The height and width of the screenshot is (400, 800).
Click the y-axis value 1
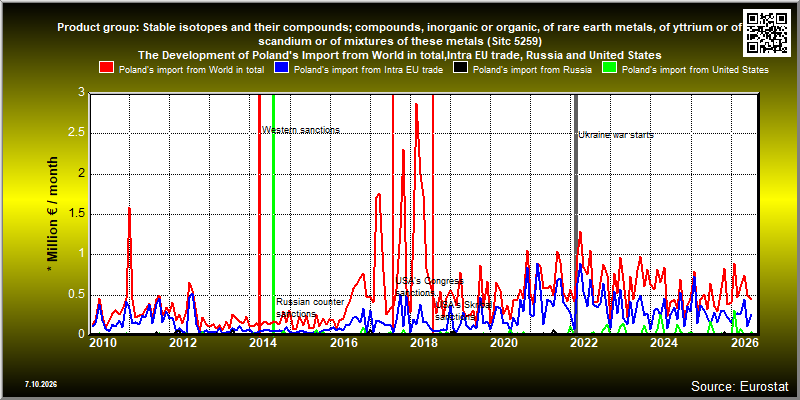pos(82,254)
